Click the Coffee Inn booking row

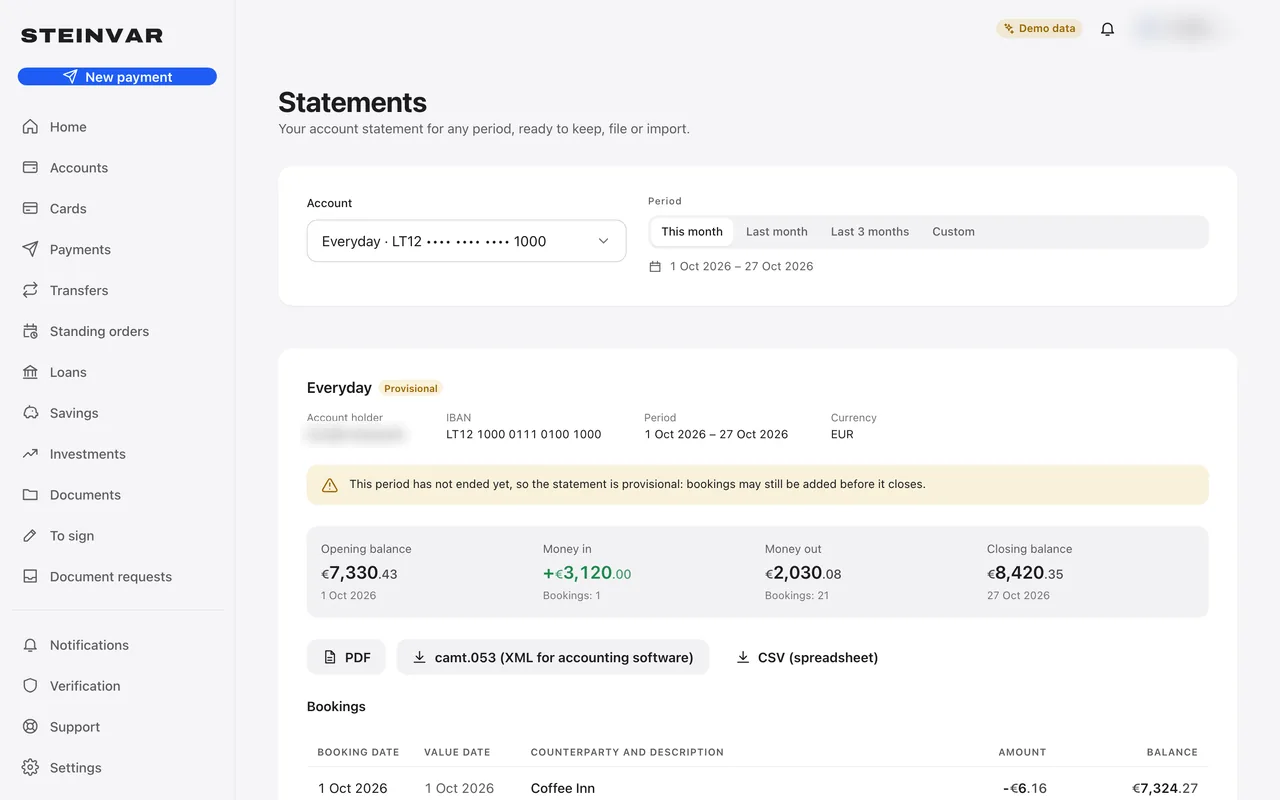[757, 788]
